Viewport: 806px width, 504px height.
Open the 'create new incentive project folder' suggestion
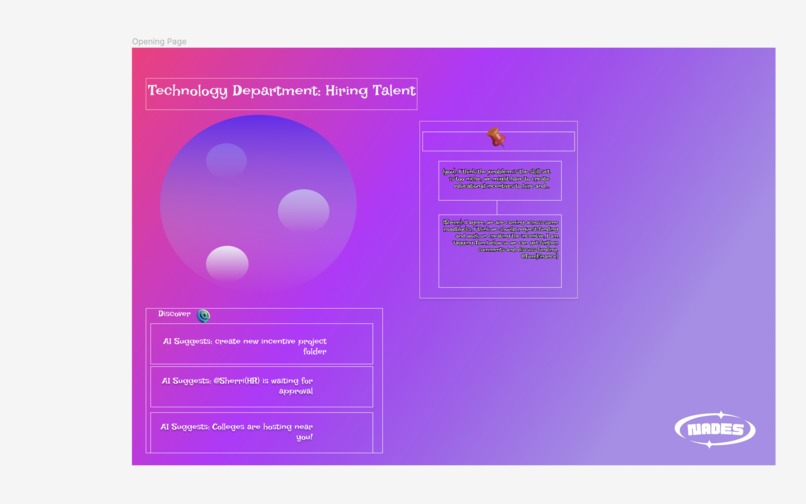pyautogui.click(x=262, y=344)
